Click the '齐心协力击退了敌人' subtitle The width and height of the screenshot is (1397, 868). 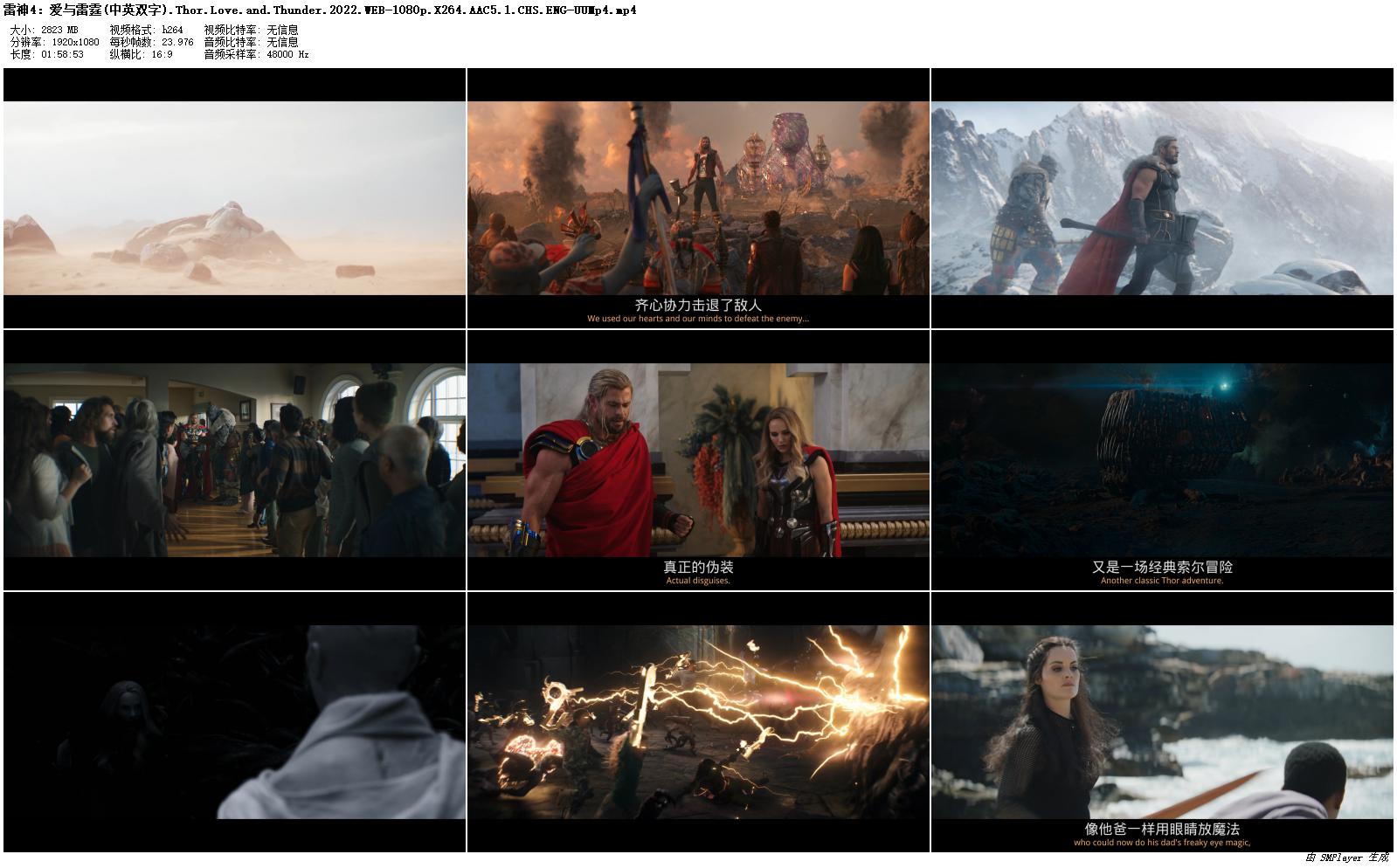click(698, 305)
